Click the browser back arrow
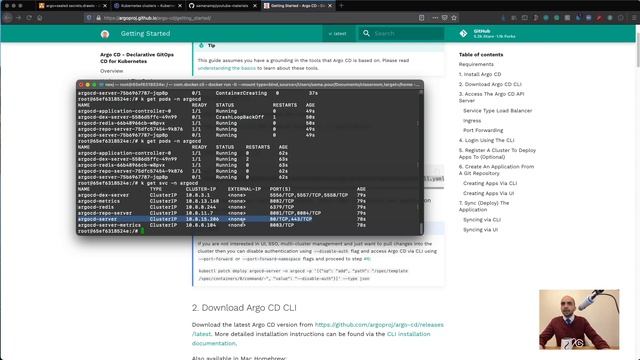 point(7,18)
